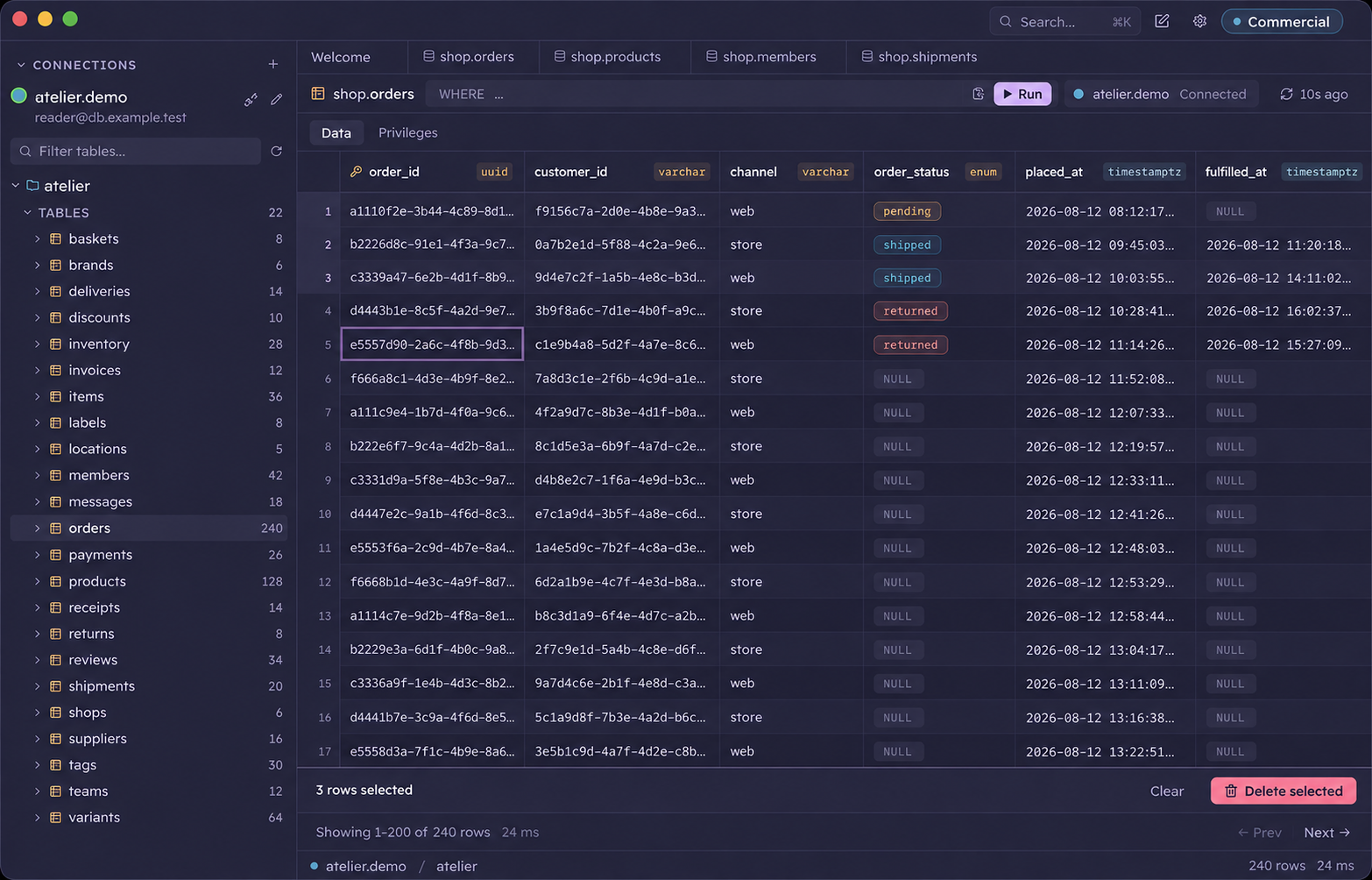Click the green atelier.demo connection status dot
This screenshot has height=880, width=1372.
pyautogui.click(x=19, y=96)
